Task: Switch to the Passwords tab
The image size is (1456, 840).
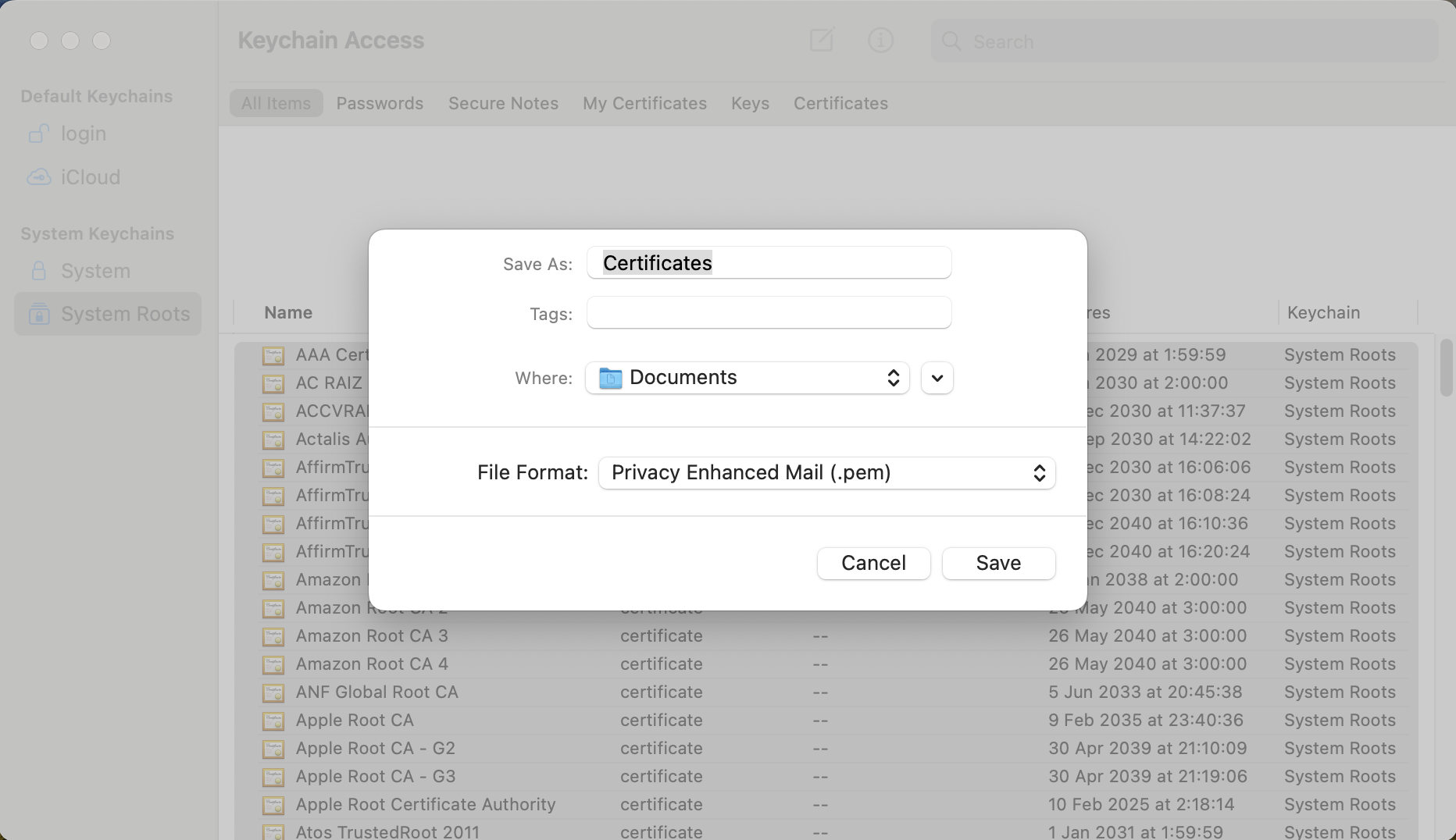Action: [x=380, y=103]
